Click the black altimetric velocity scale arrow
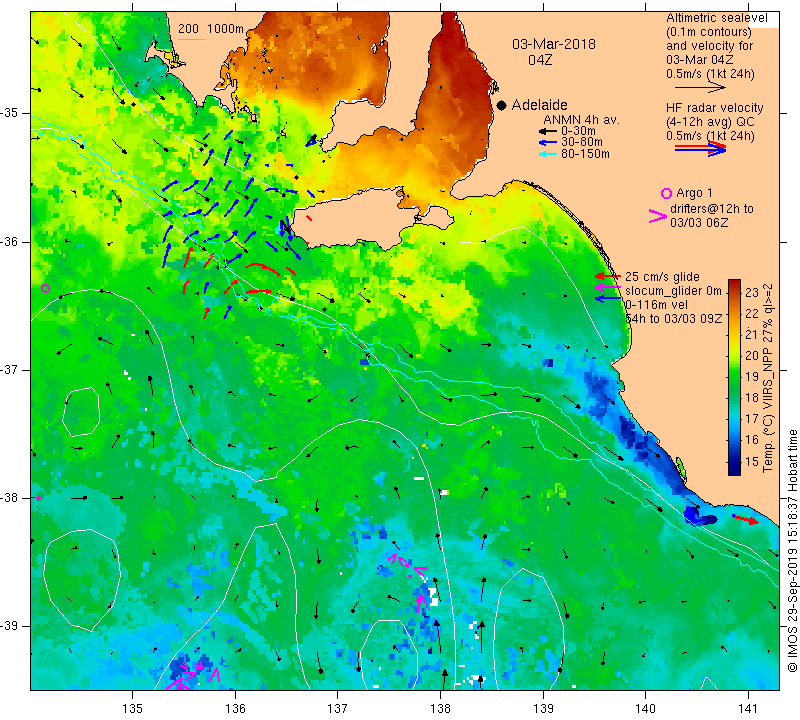 (700, 88)
